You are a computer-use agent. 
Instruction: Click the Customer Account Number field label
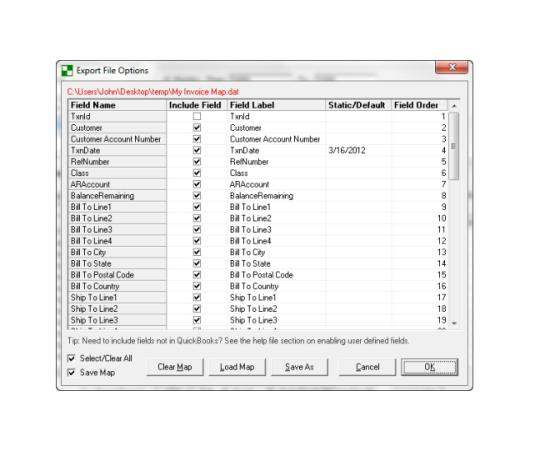[x=276, y=139]
